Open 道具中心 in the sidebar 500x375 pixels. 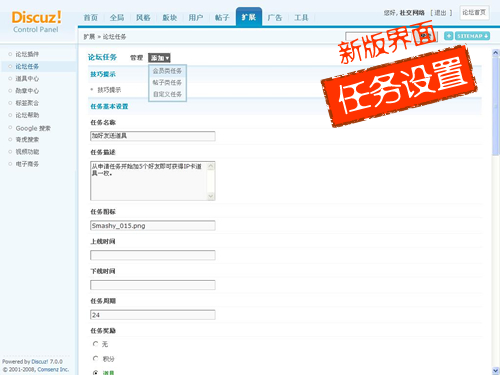(x=27, y=79)
